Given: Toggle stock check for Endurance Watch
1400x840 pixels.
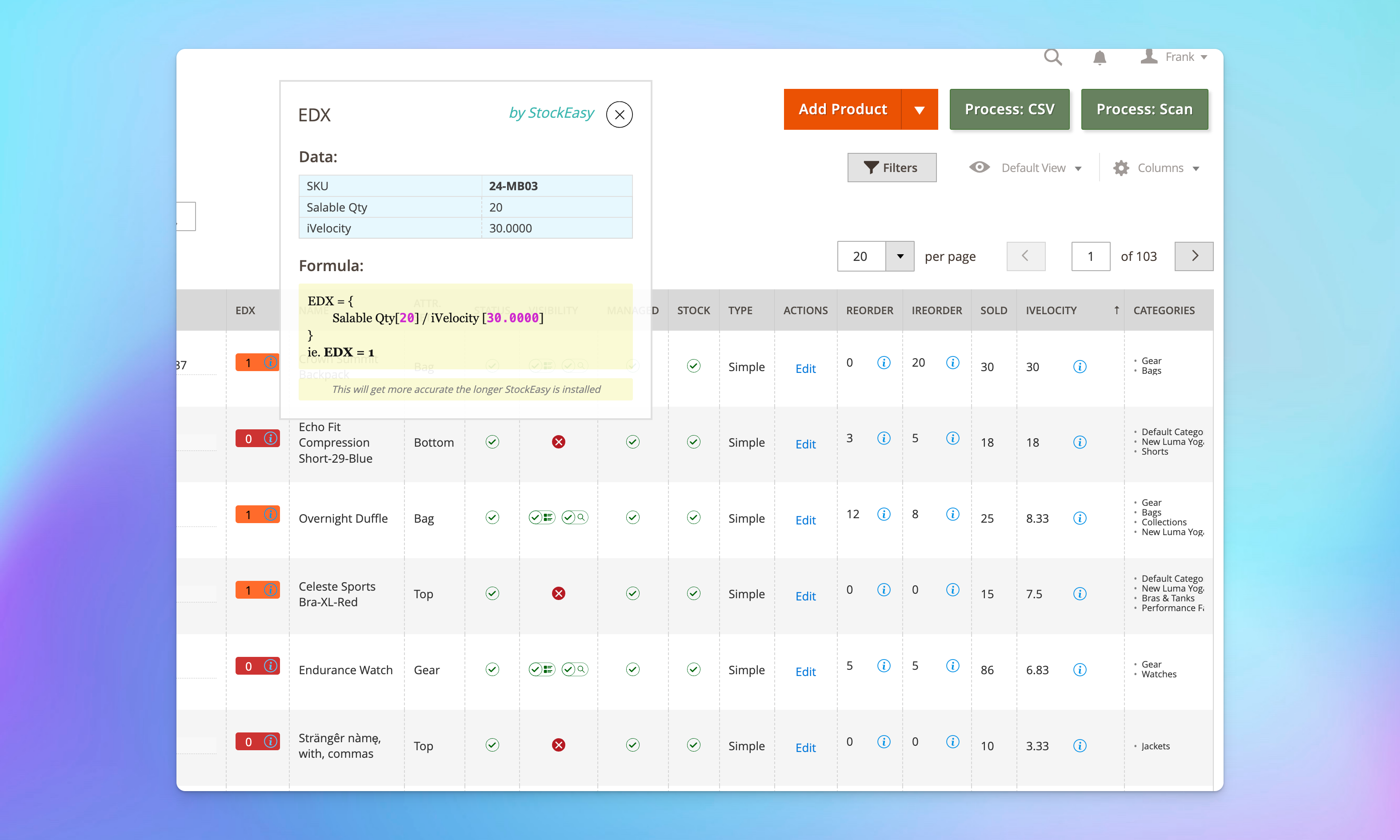Looking at the screenshot, I should 693,670.
